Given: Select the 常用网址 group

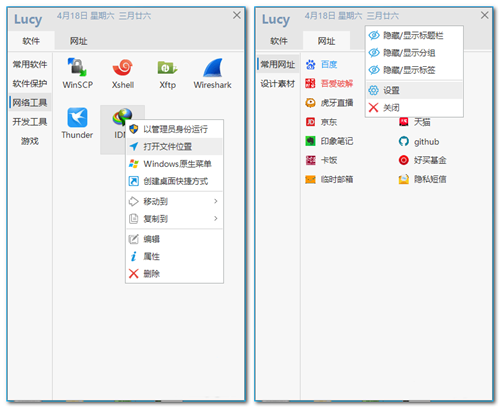Looking at the screenshot, I should (x=278, y=64).
